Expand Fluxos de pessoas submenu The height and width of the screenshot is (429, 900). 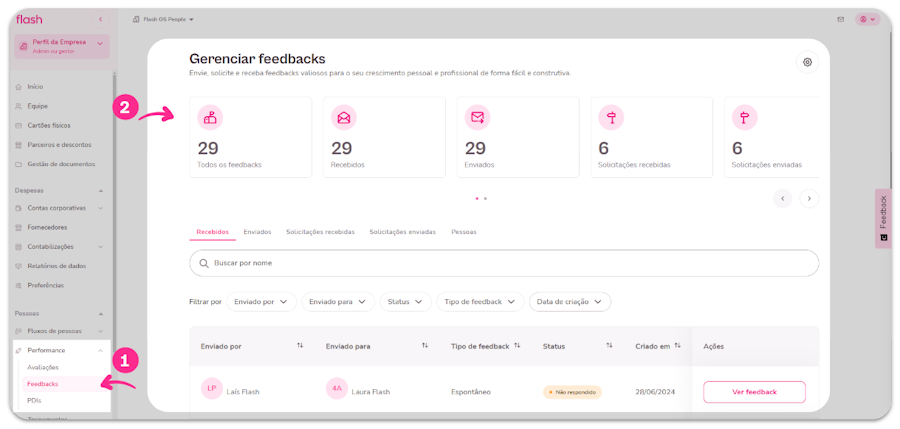101,331
